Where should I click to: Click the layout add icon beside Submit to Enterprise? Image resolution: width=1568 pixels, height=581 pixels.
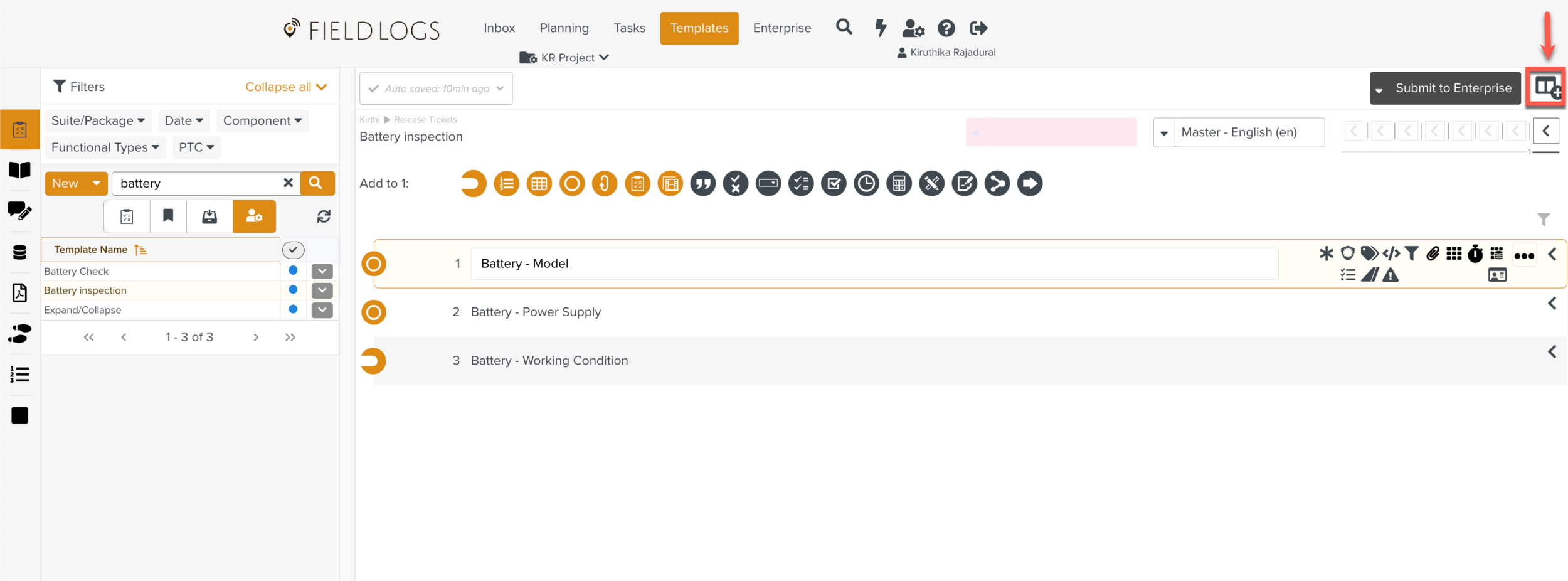(1546, 88)
